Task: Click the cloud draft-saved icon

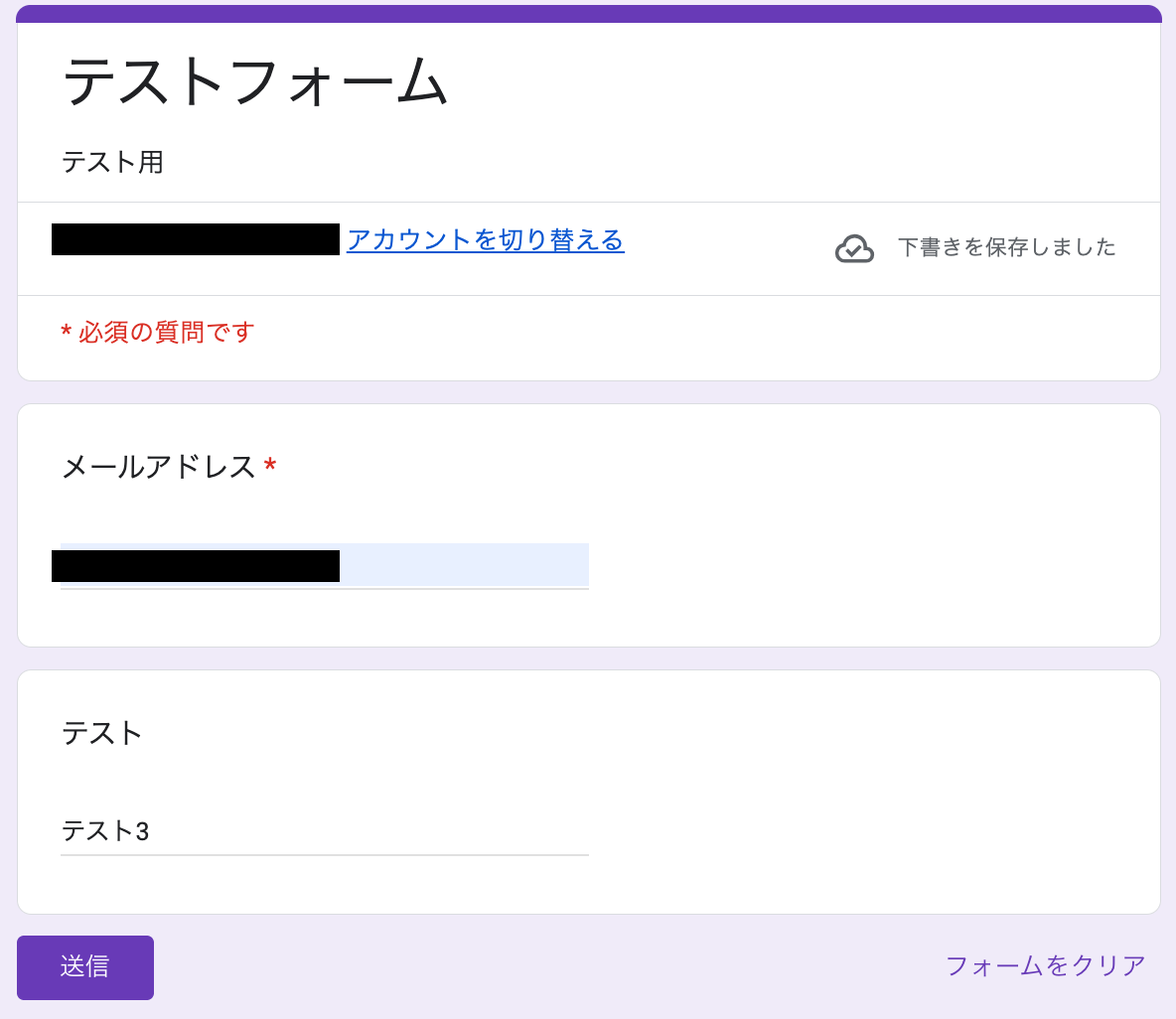Action: pyautogui.click(x=854, y=248)
